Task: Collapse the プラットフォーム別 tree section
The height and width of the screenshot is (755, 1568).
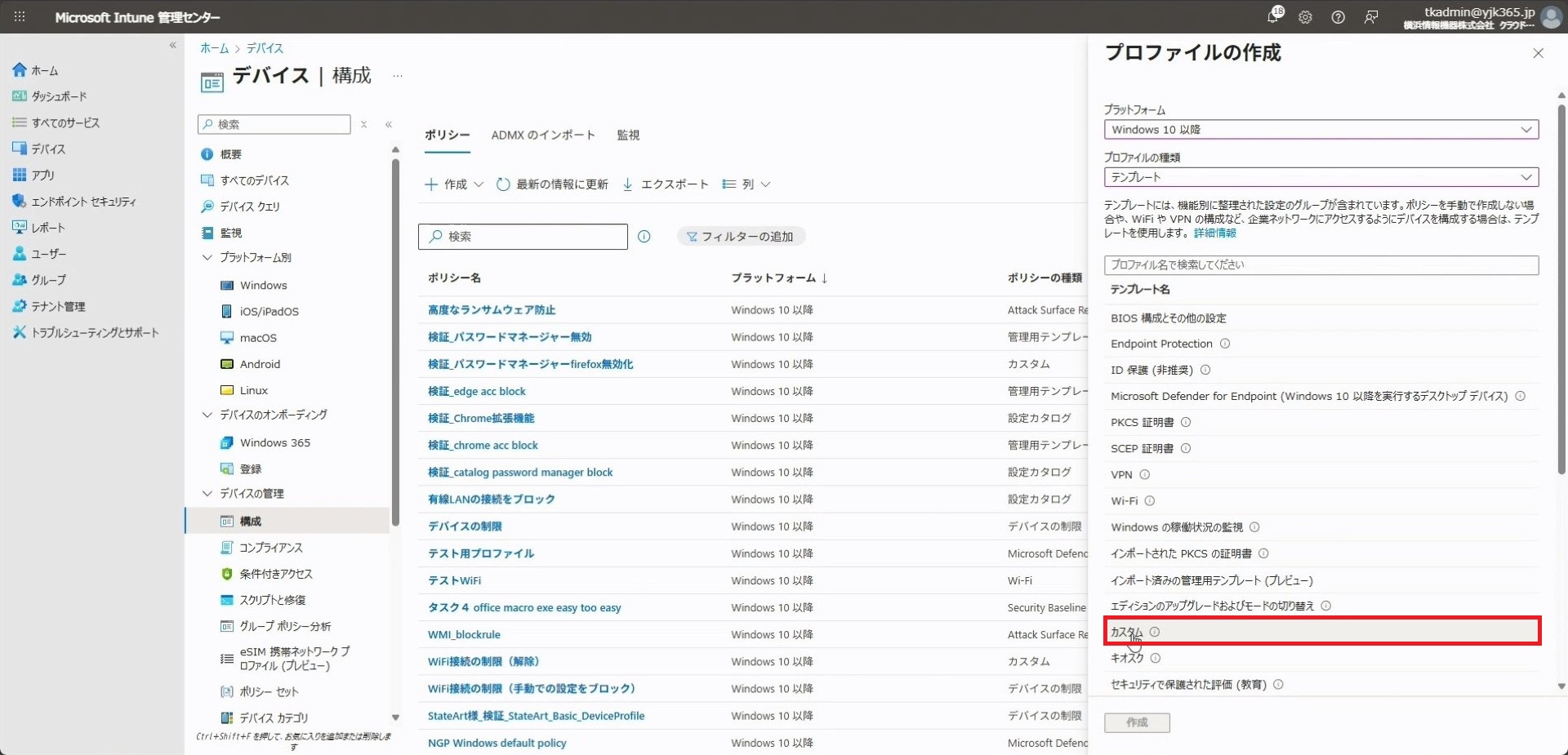Action: pyautogui.click(x=207, y=258)
